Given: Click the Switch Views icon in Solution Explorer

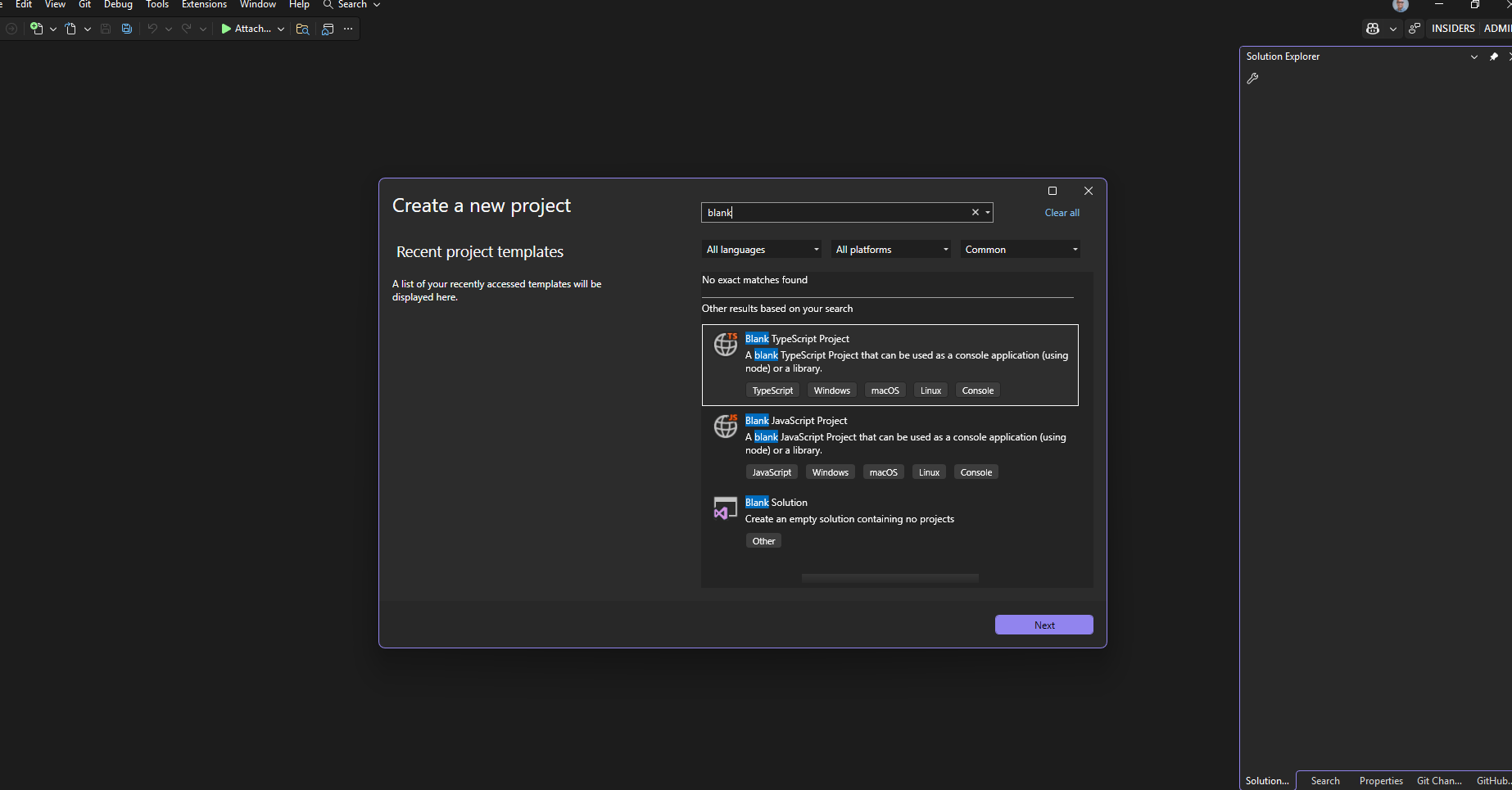Looking at the screenshot, I should [1253, 79].
